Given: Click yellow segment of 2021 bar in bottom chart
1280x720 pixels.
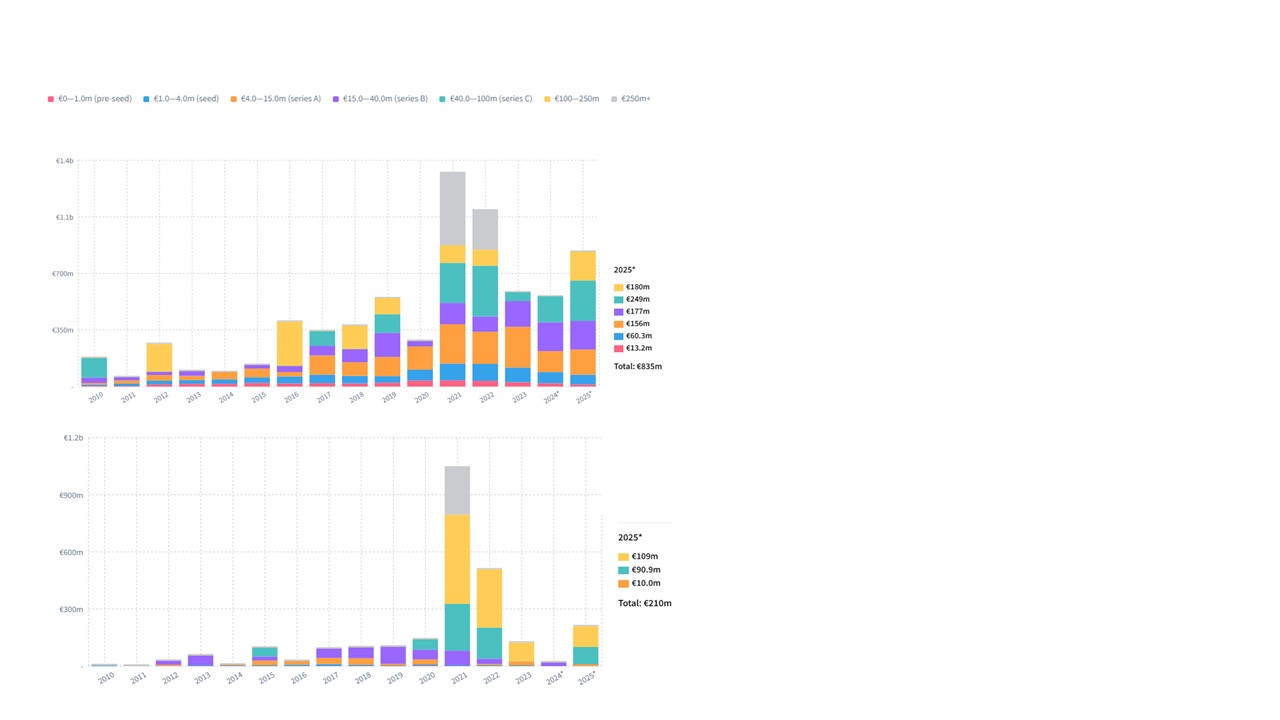Looking at the screenshot, I should coord(457,558).
